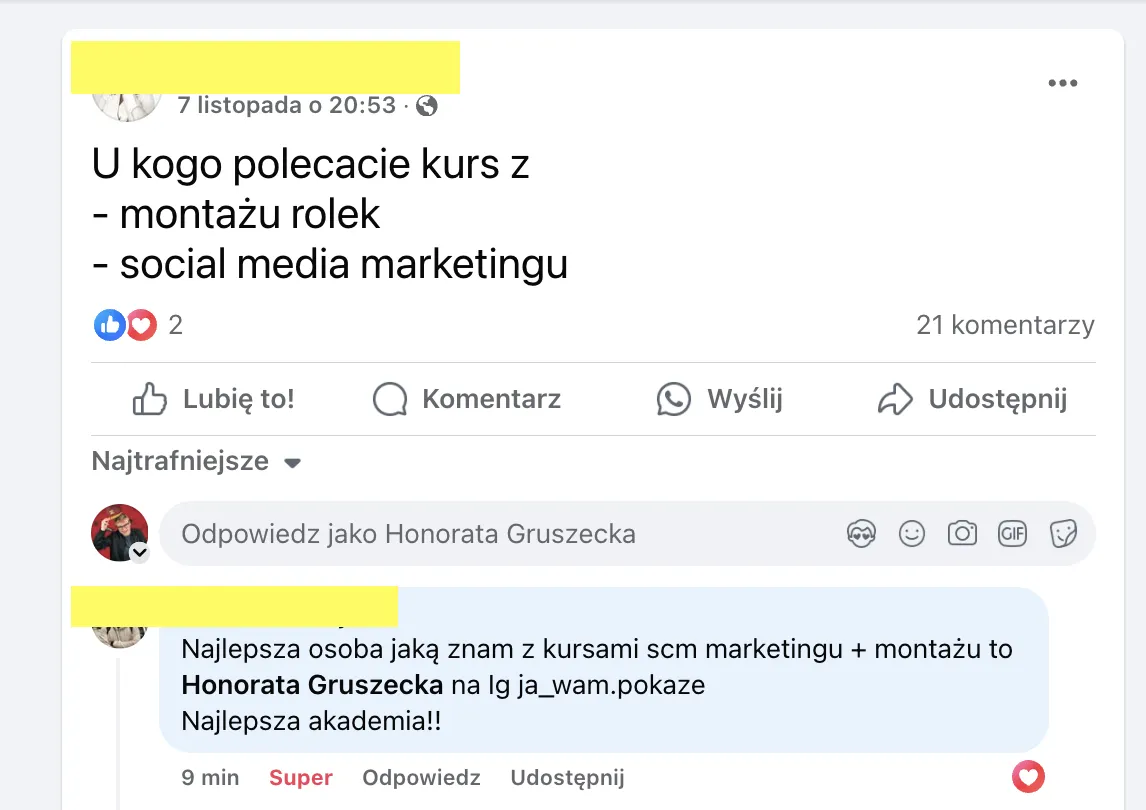The image size is (1146, 810).
Task: Open the three-dot post options menu
Action: tap(1062, 83)
